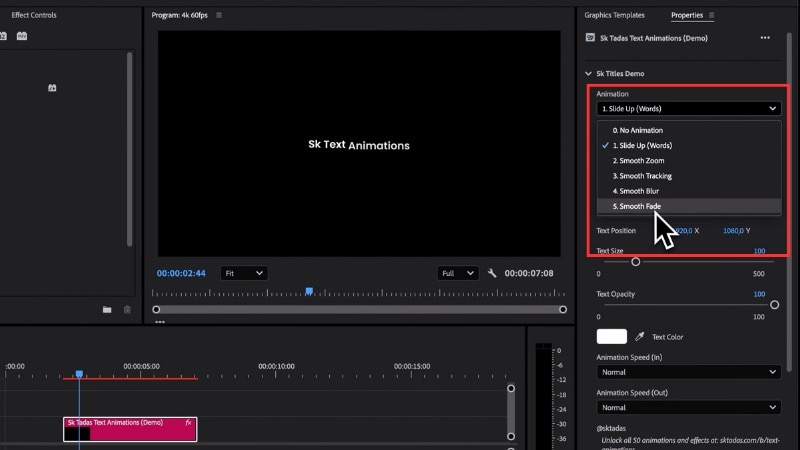800x450 pixels.
Task: Click the small calendar-like icon in Effect Controls
Action: pyautogui.click(x=52, y=88)
